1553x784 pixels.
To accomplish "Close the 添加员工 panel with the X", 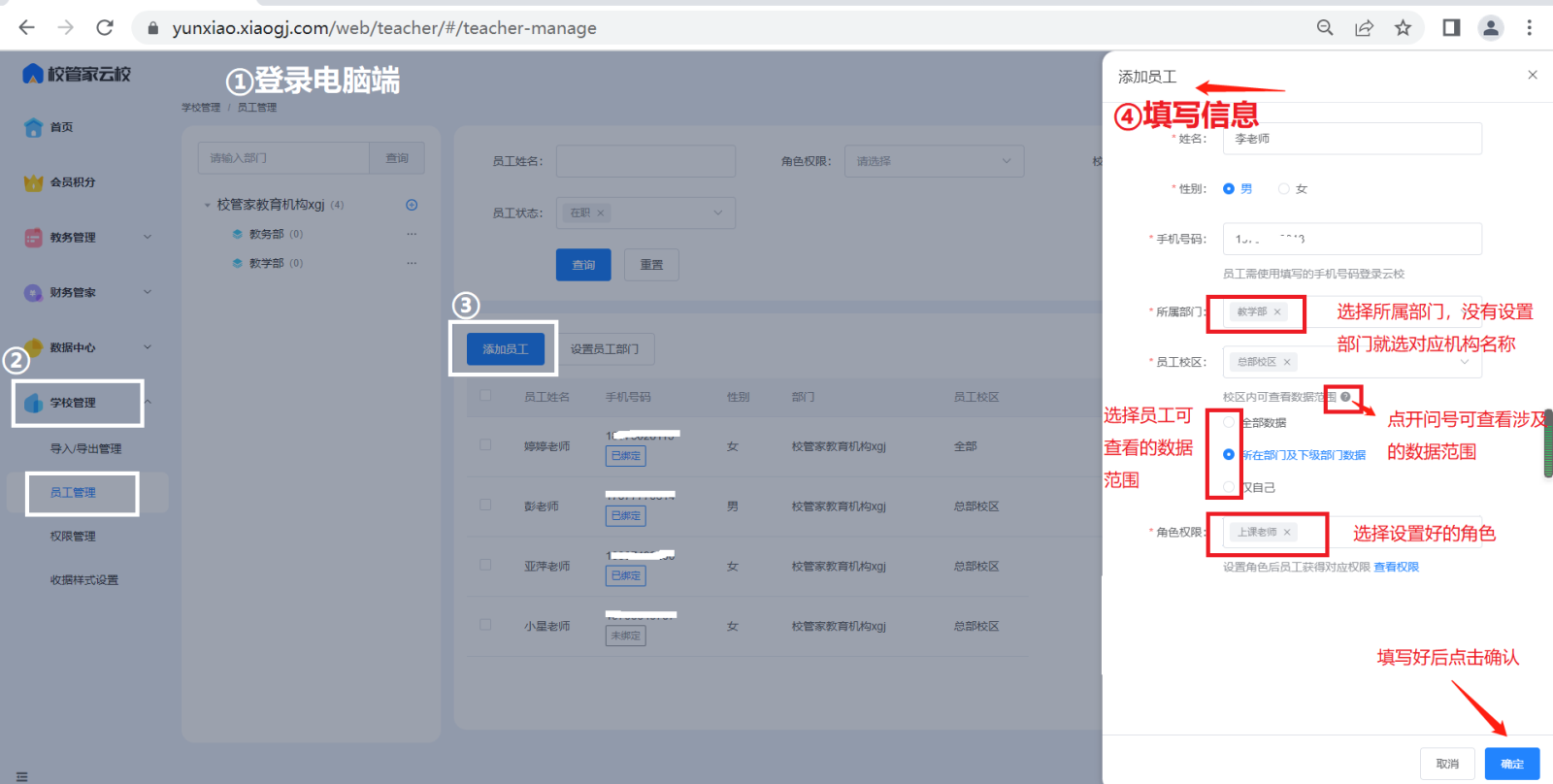I will pyautogui.click(x=1533, y=75).
